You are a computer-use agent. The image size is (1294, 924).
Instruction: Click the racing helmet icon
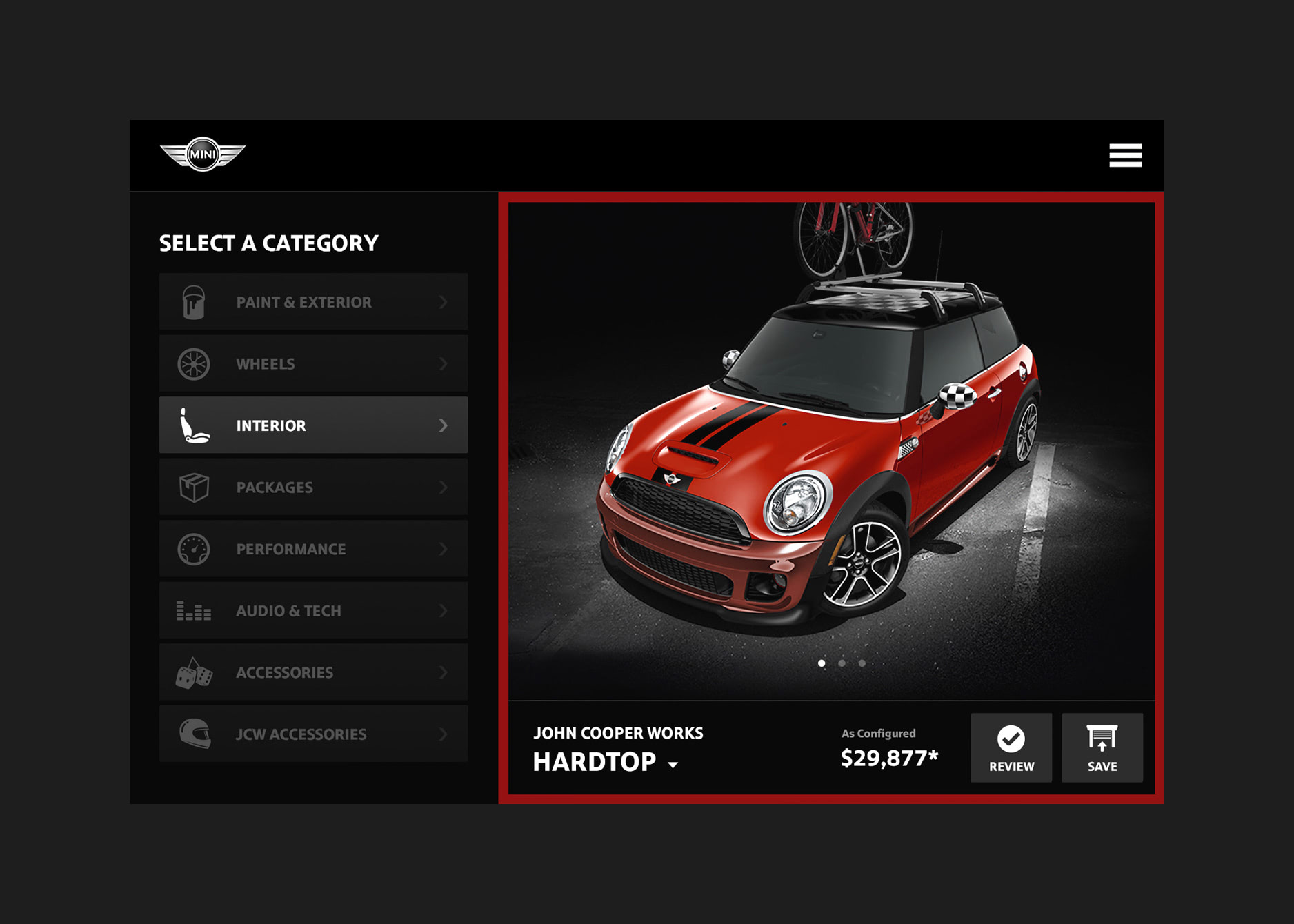tap(195, 734)
